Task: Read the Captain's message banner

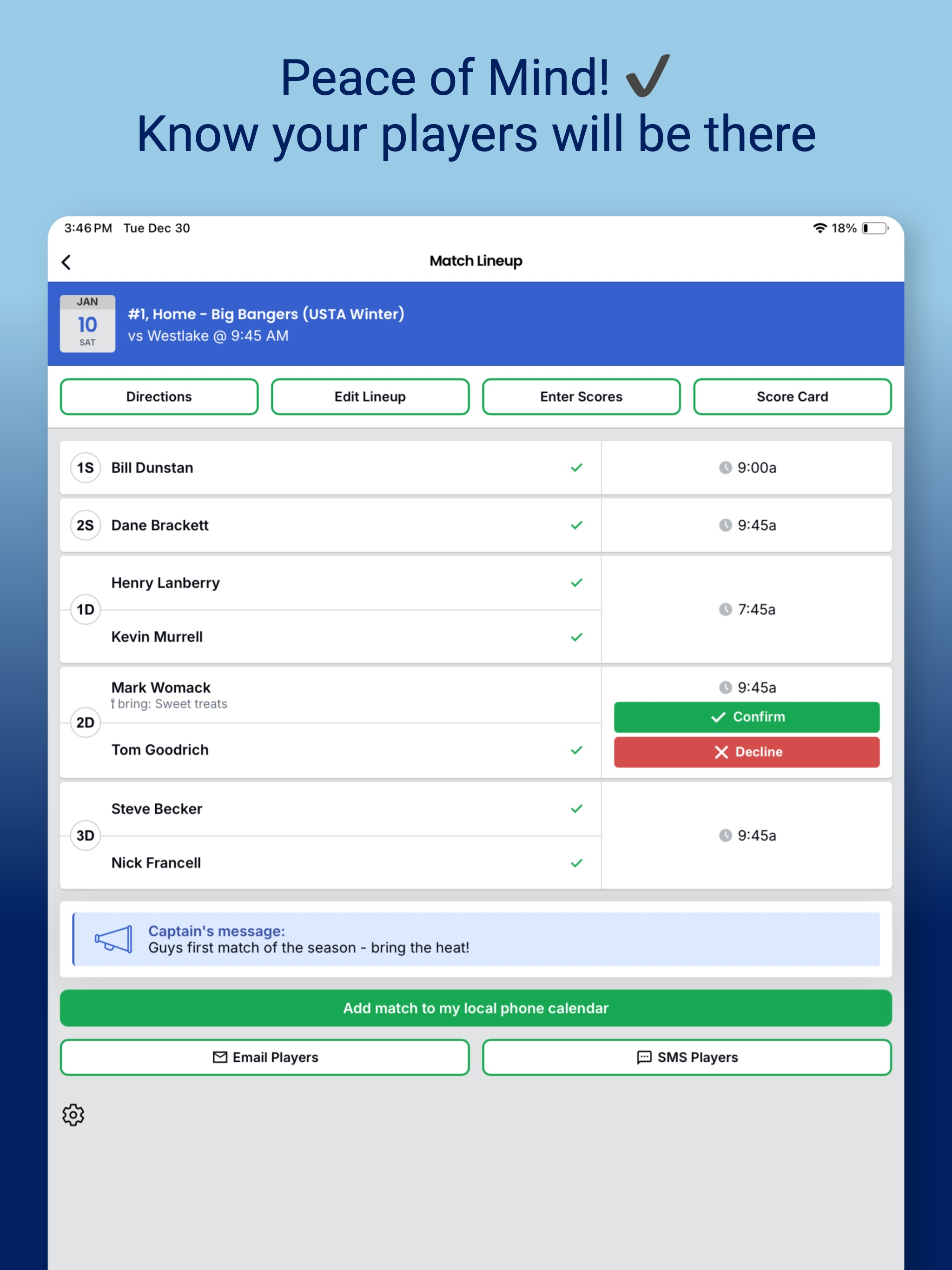Action: (x=476, y=939)
